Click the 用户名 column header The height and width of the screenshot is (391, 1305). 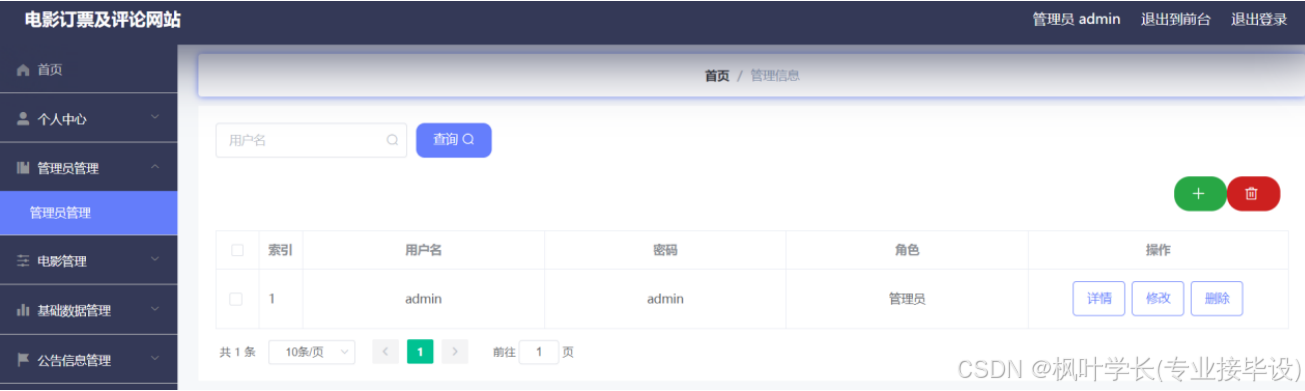424,250
